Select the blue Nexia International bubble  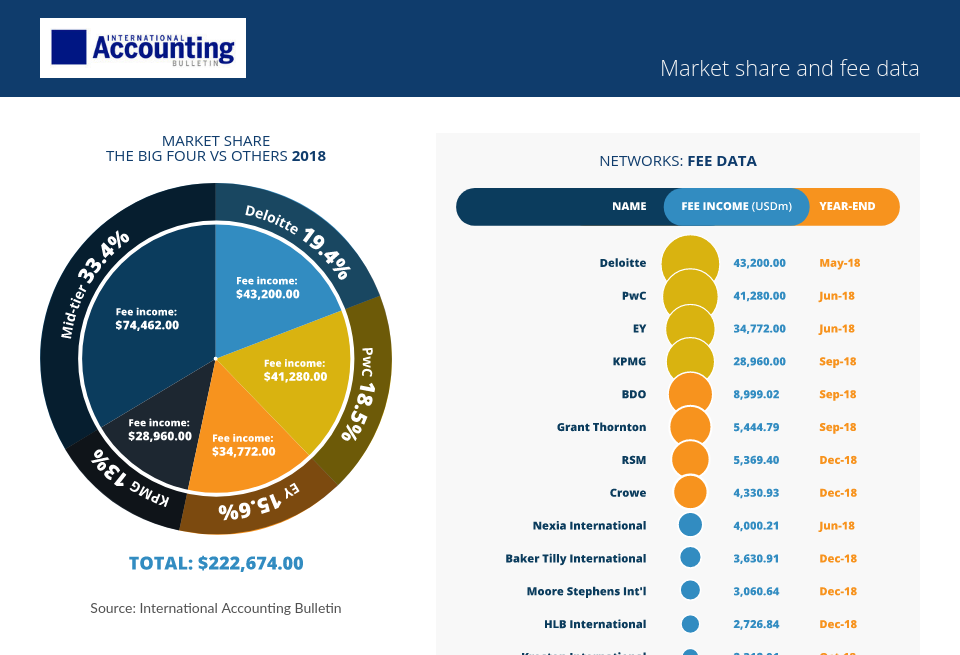tap(689, 524)
